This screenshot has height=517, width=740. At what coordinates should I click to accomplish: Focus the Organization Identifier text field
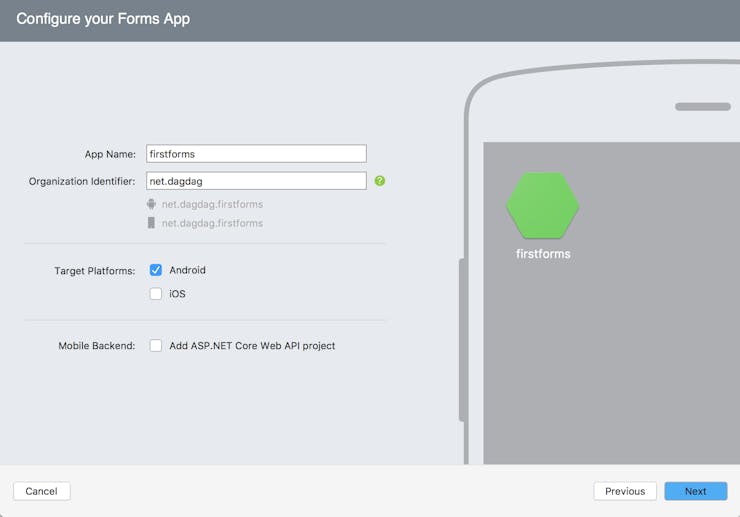tap(256, 181)
